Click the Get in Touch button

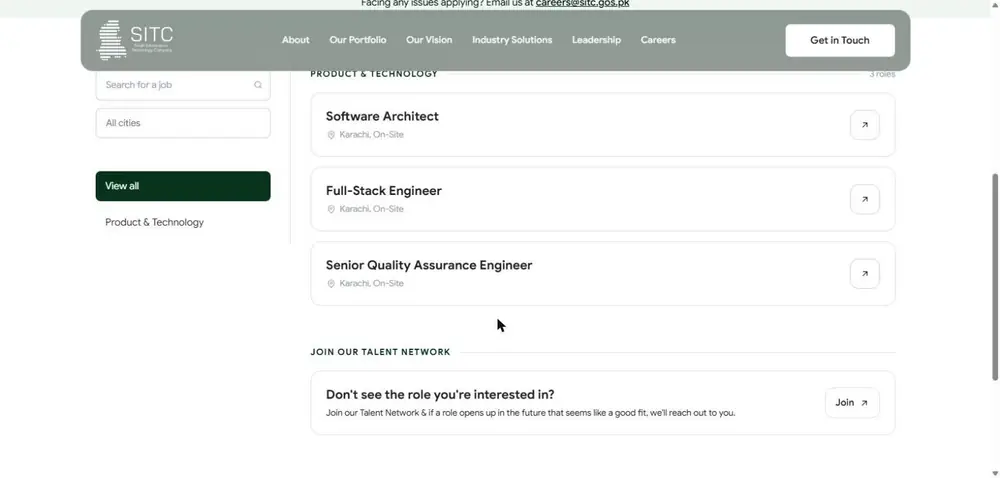[x=840, y=40]
